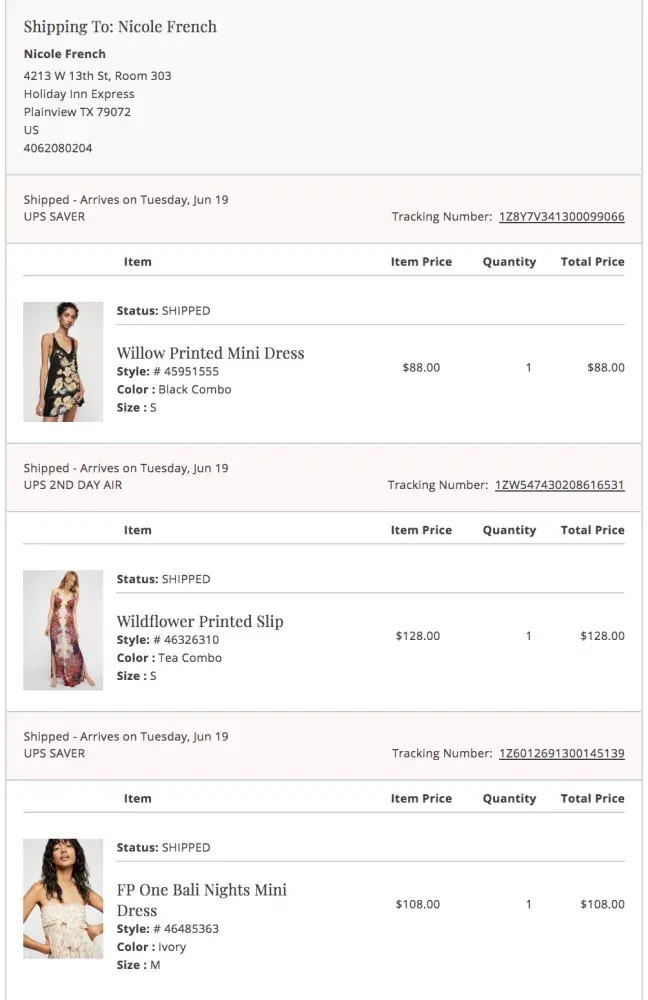Click style number 46326310
The height and width of the screenshot is (1000, 648).
coord(191,640)
